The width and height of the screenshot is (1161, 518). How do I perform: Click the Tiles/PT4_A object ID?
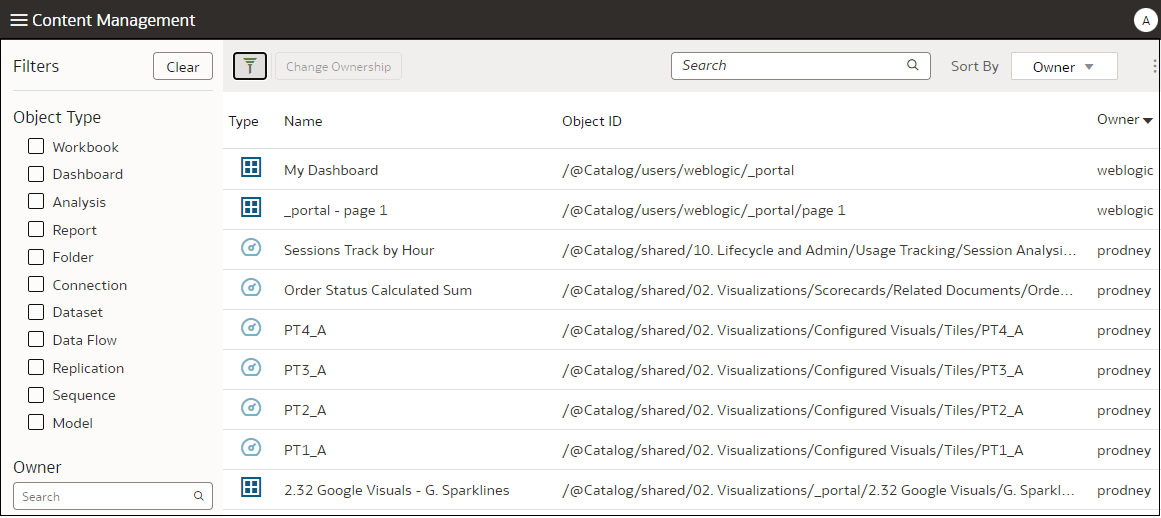click(x=793, y=330)
